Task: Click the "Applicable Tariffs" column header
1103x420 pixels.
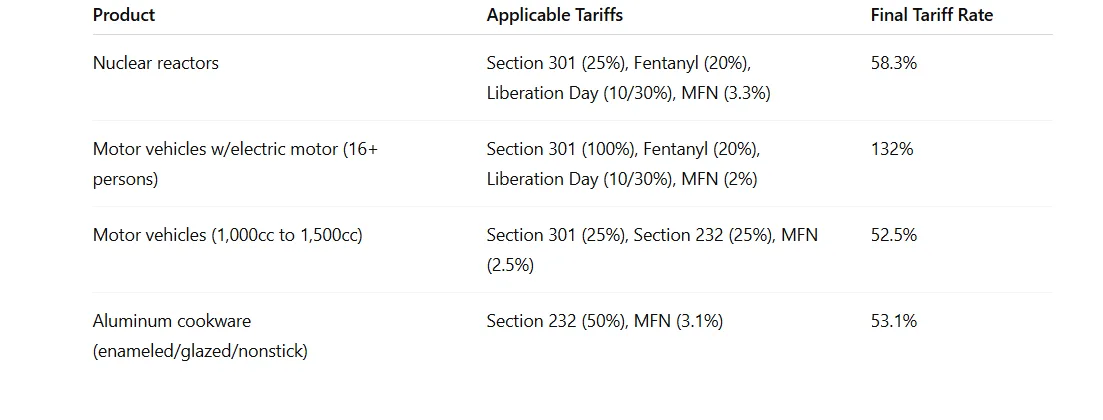Action: (554, 15)
